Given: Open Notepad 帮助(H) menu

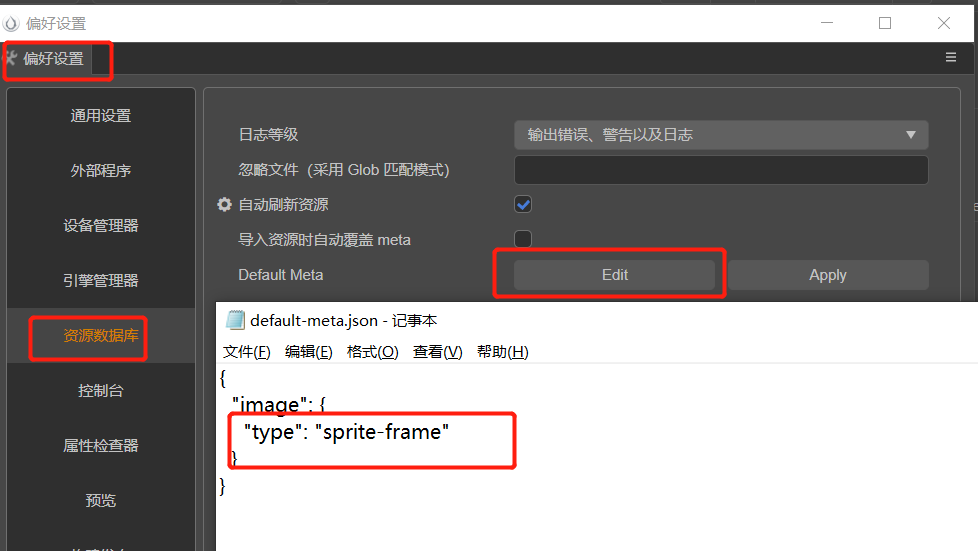Looking at the screenshot, I should pyautogui.click(x=502, y=352).
